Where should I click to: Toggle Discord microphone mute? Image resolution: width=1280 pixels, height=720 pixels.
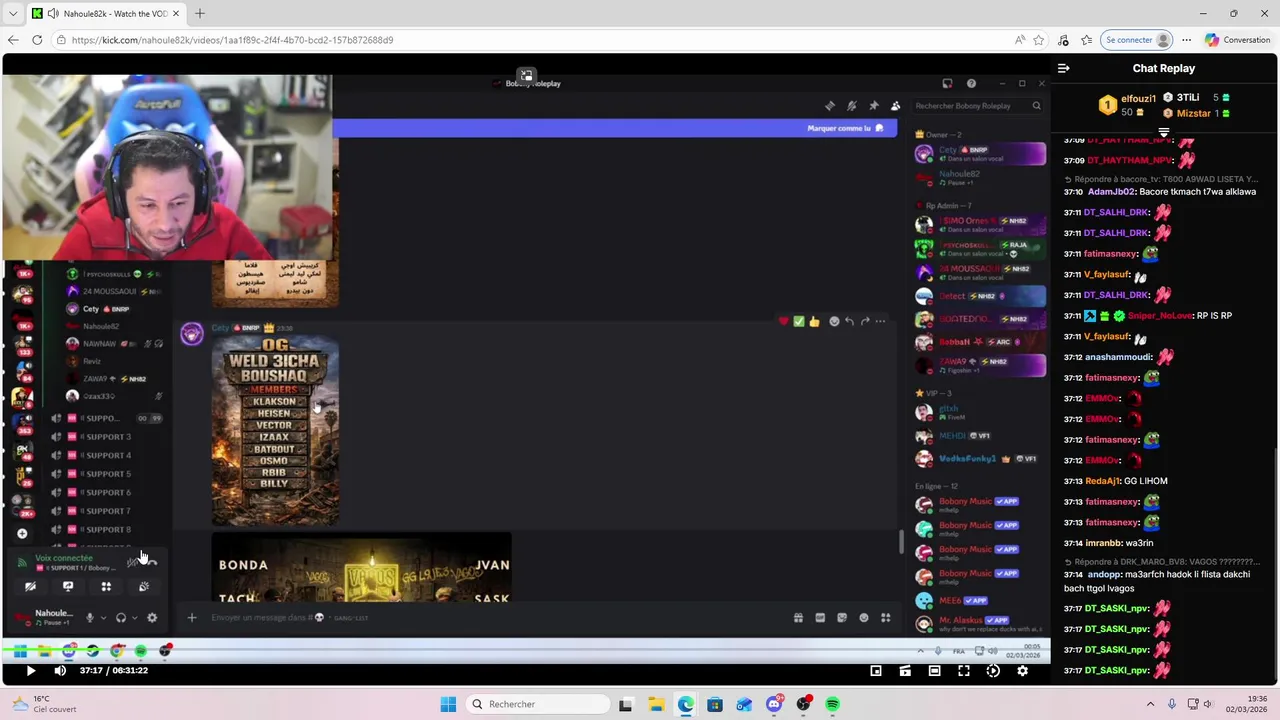[x=89, y=617]
